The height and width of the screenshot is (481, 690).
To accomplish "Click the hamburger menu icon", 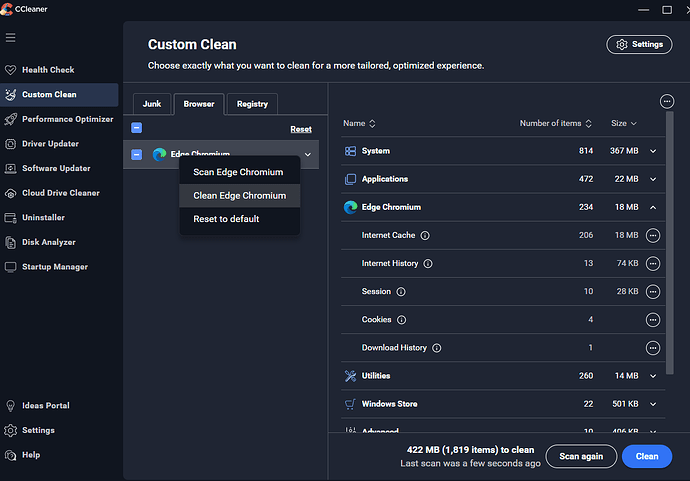I will (11, 38).
